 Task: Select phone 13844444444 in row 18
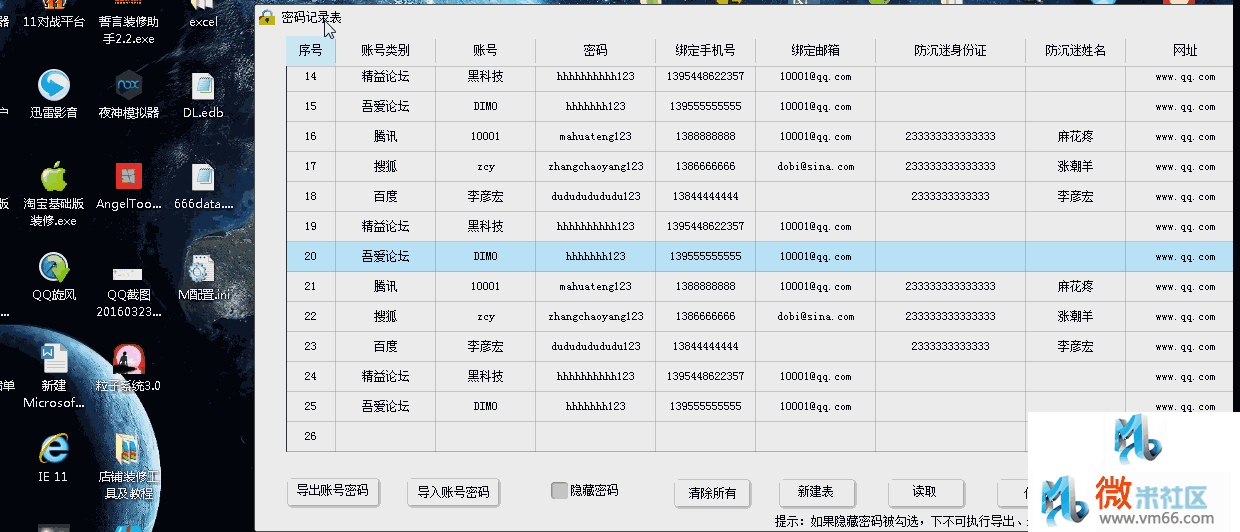tap(705, 197)
